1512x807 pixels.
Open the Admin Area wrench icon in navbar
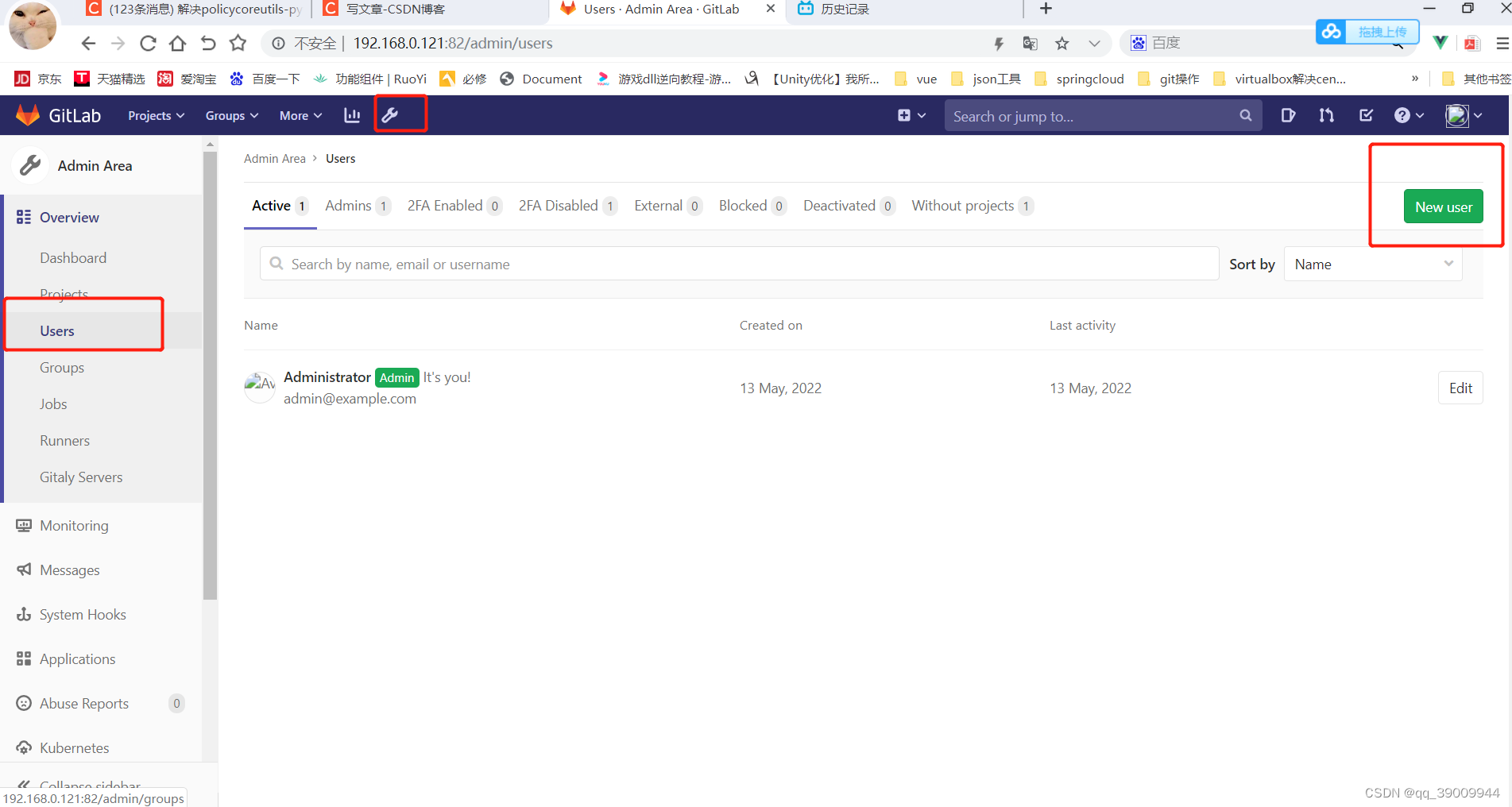pos(390,115)
